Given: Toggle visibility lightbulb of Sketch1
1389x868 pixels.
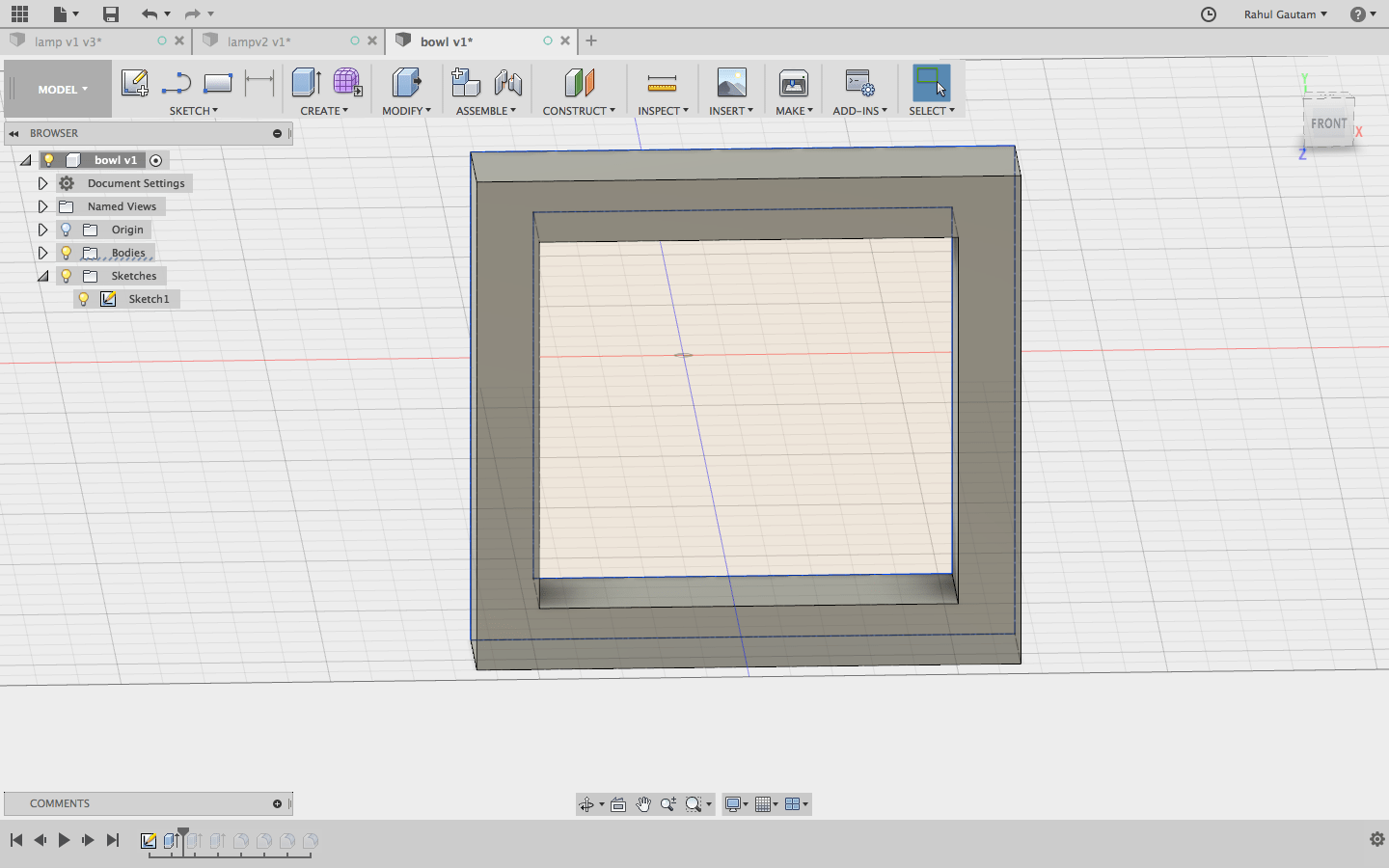Looking at the screenshot, I should pos(84,299).
